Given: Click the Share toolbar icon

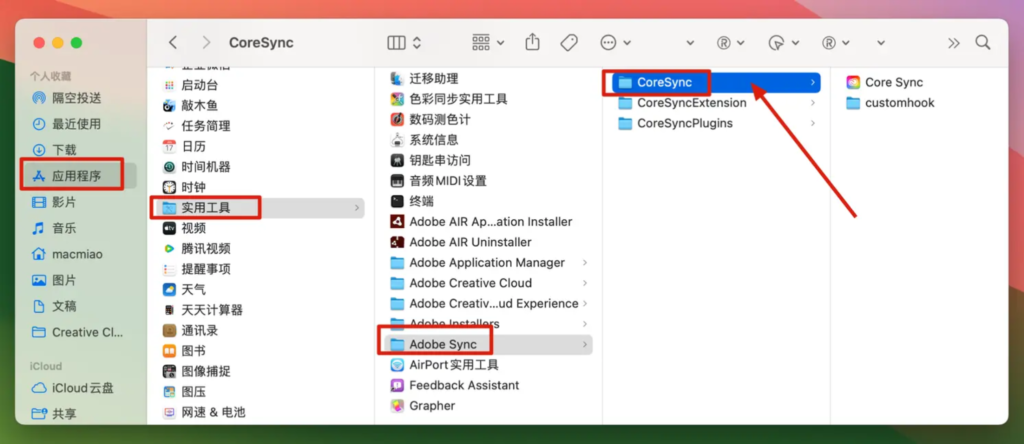Looking at the screenshot, I should (533, 42).
